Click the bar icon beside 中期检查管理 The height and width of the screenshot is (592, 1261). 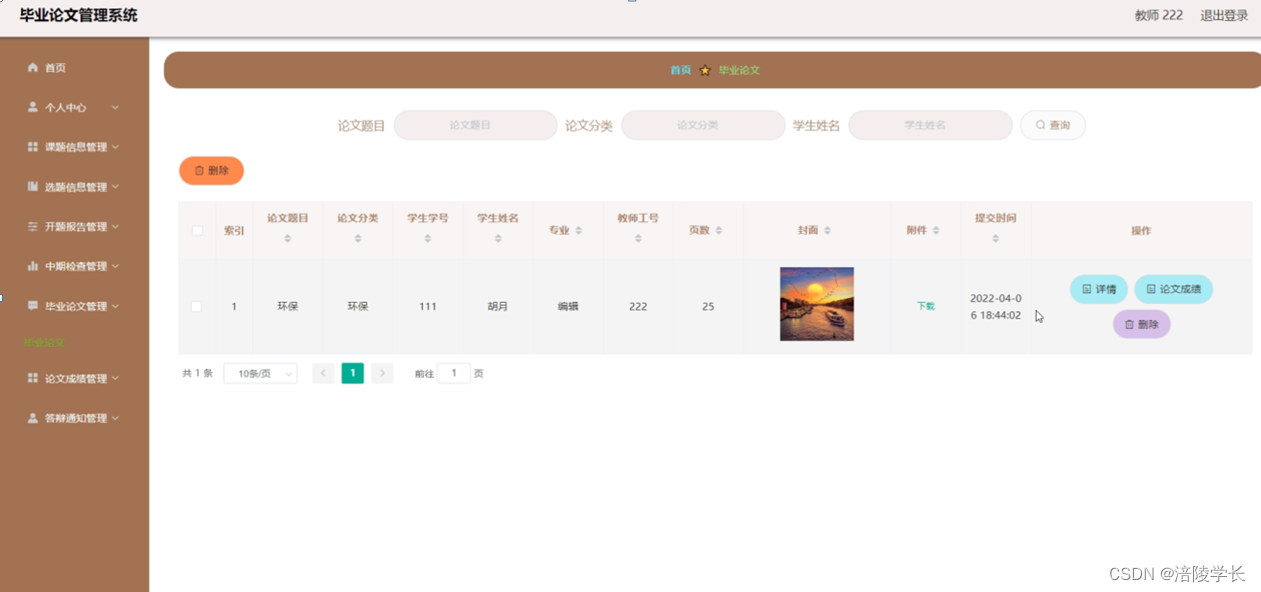point(33,266)
